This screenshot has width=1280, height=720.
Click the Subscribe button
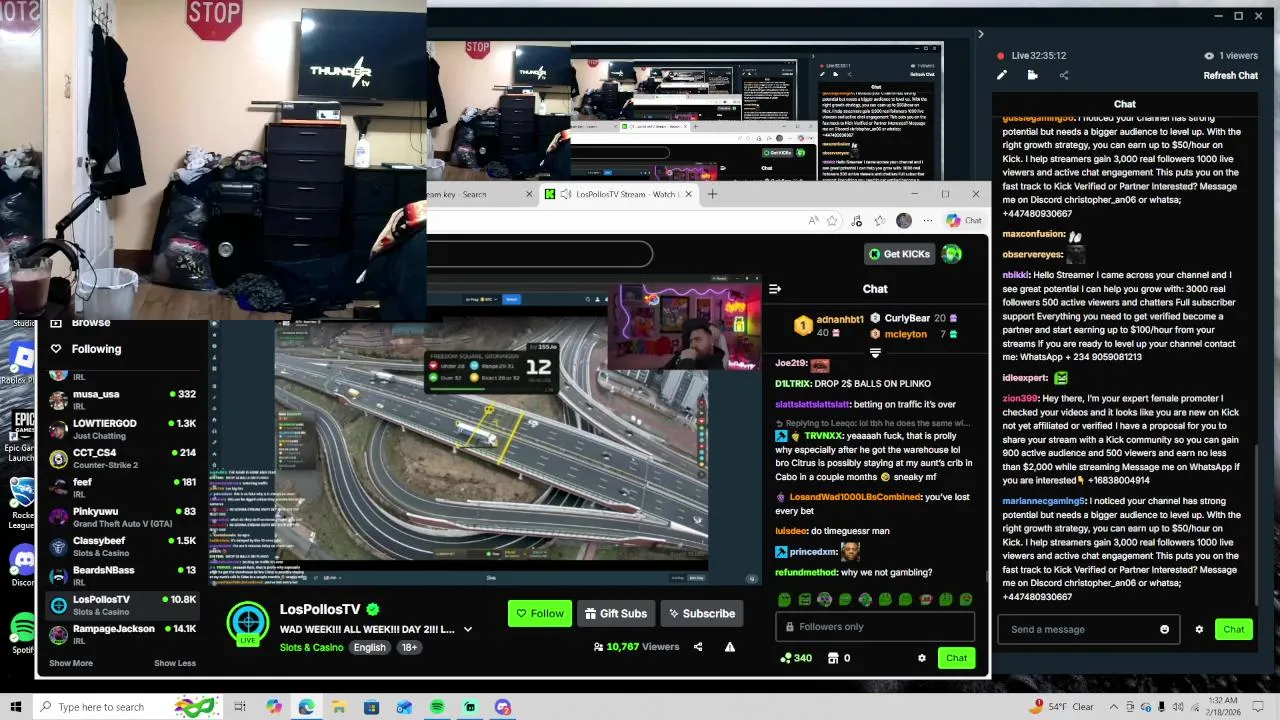coord(702,614)
